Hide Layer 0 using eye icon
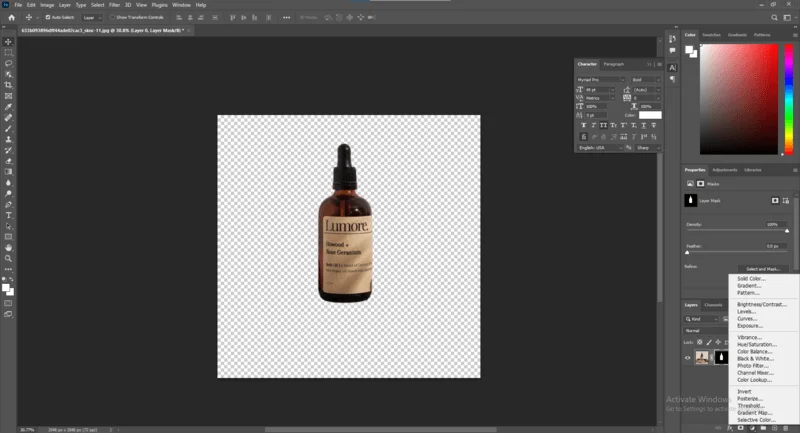 tap(688, 357)
